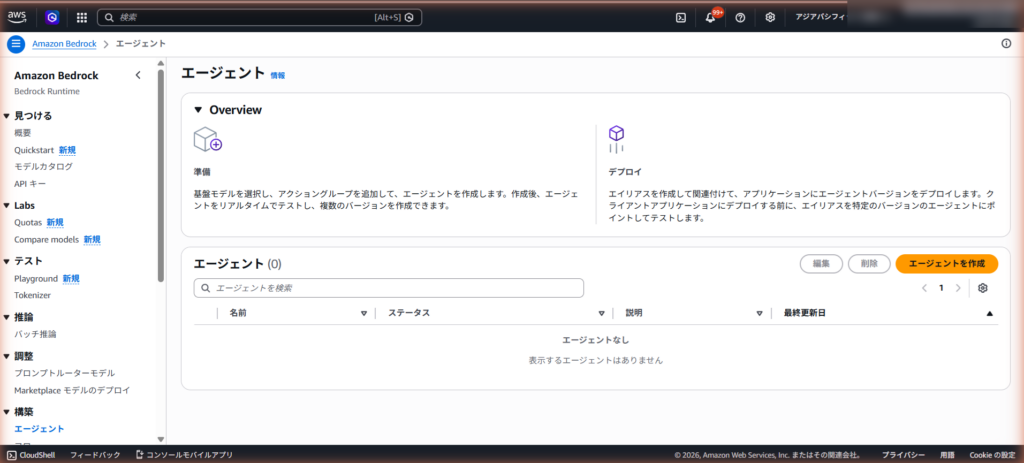Click the Amazon Bedrock breadcrumb link
Viewport: 1024px width, 463px height.
64,44
